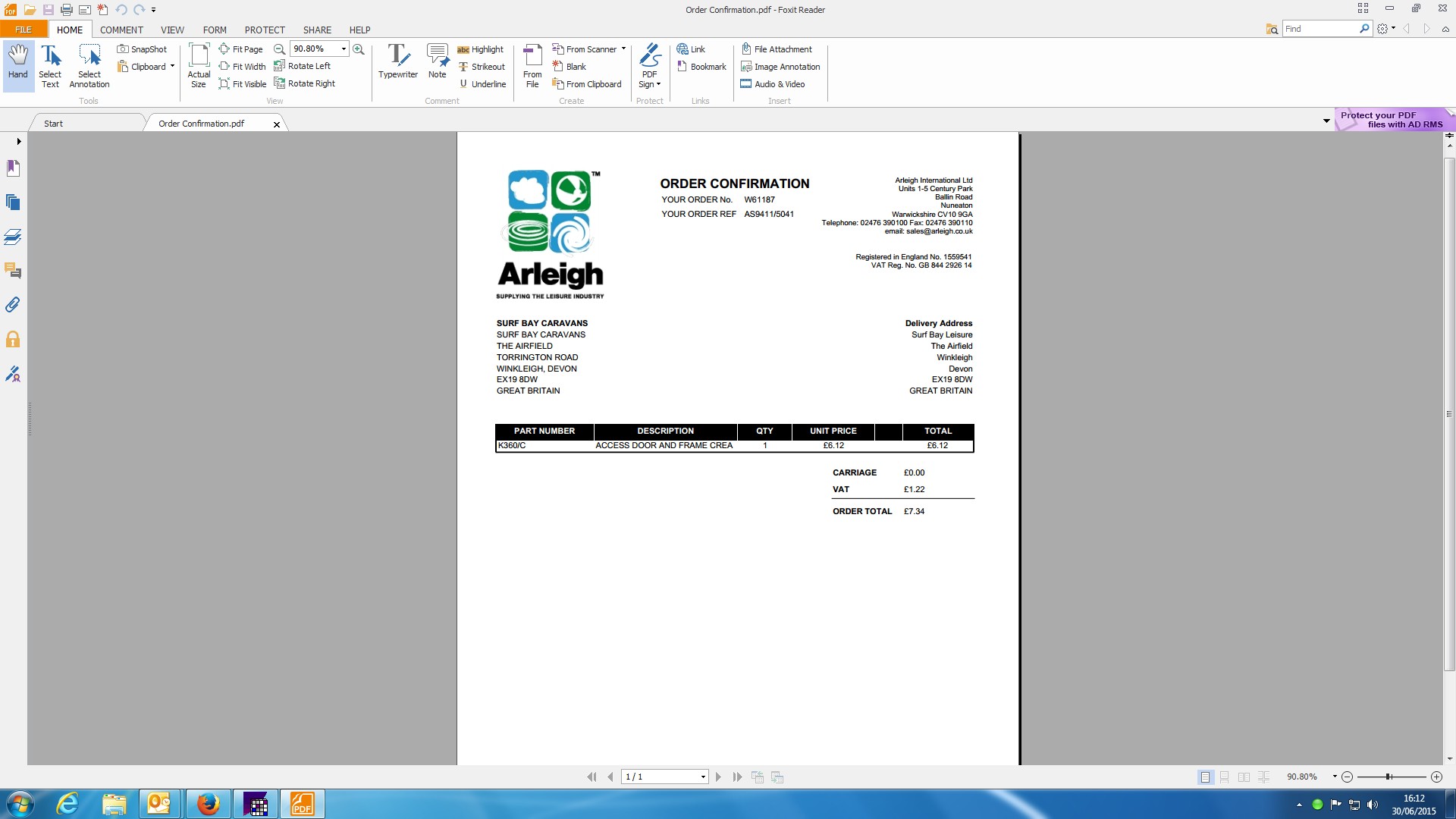The width and height of the screenshot is (1456, 819).
Task: Open the Attachments paperclip panel
Action: coord(13,305)
